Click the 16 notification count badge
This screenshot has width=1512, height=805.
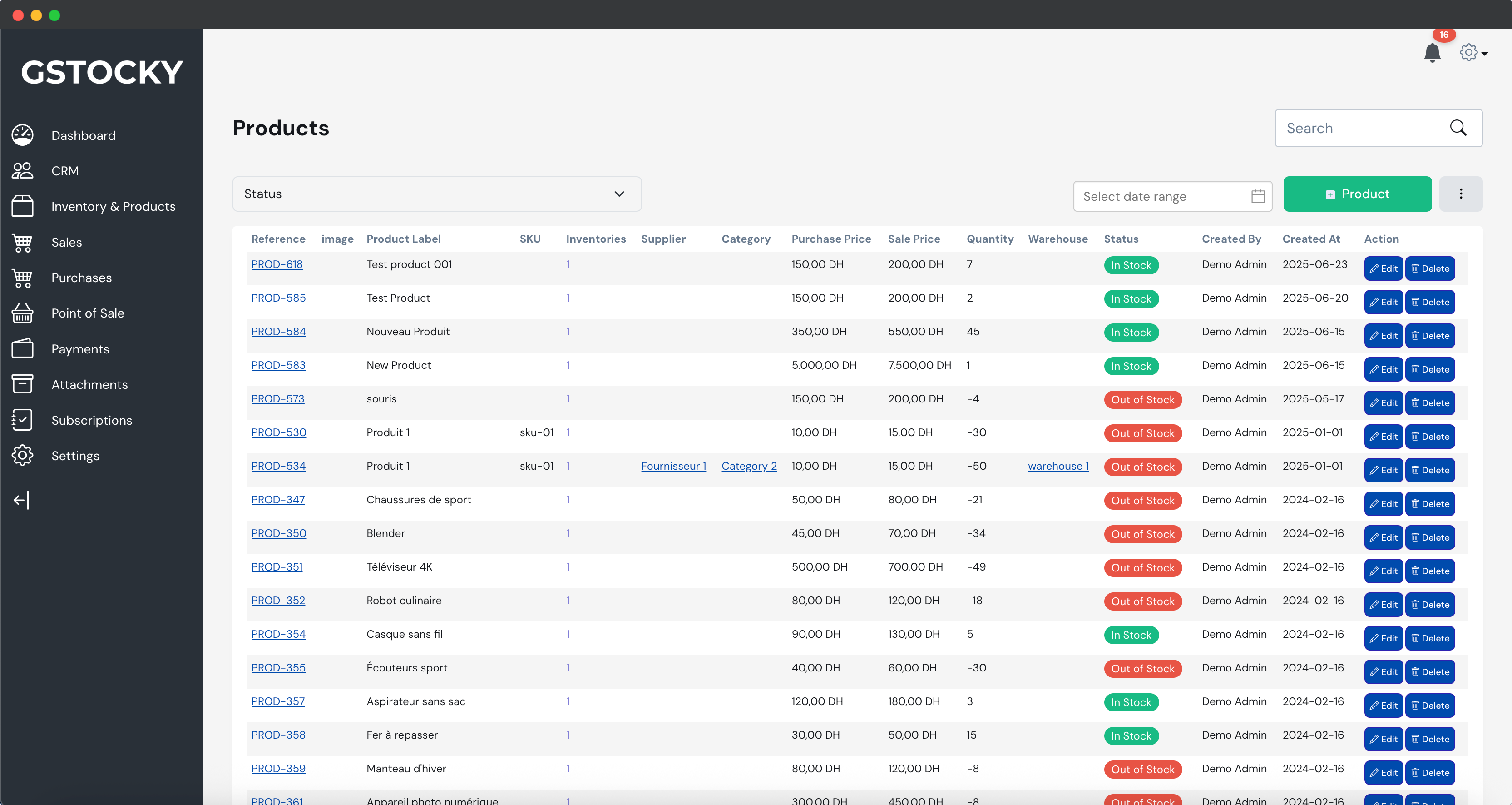point(1444,35)
